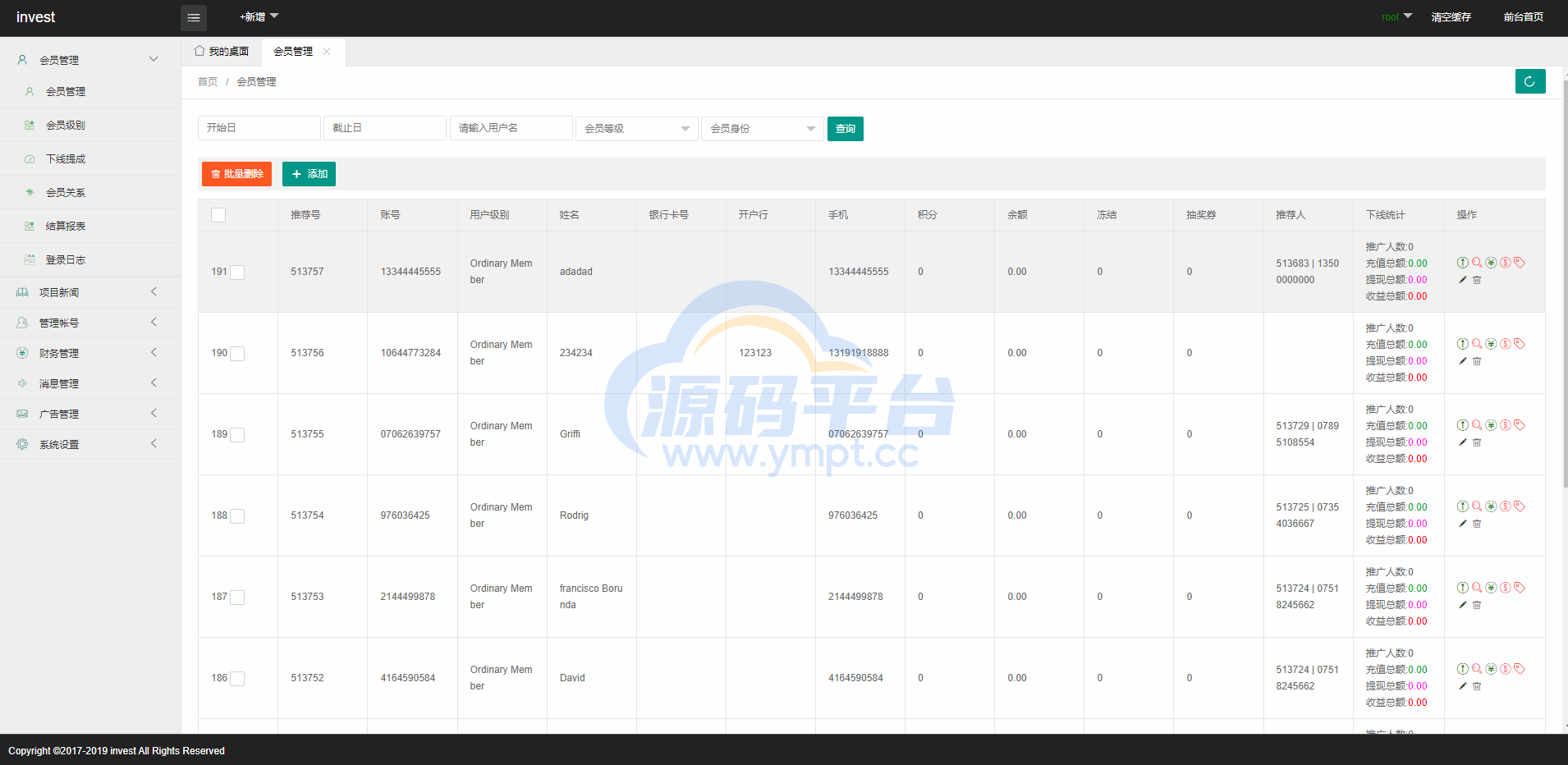The height and width of the screenshot is (765, 1568).
Task: Check the checkbox for row 186
Action: [x=237, y=679]
